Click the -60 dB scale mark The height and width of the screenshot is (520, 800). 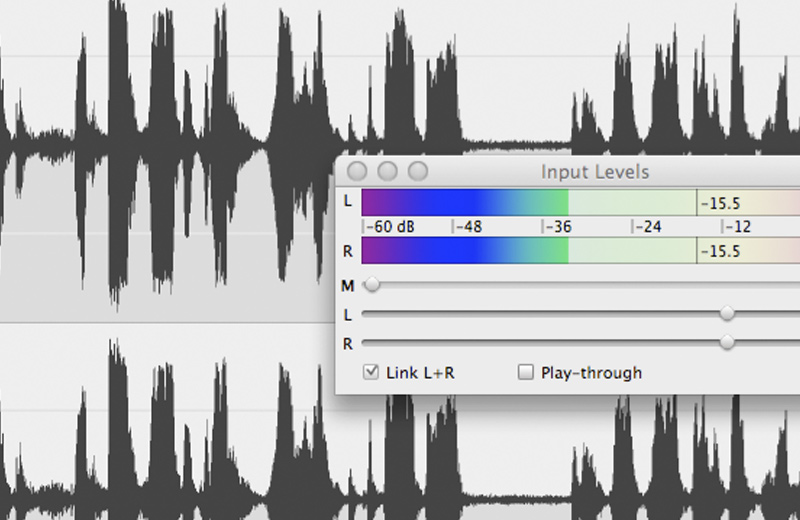pos(390,227)
